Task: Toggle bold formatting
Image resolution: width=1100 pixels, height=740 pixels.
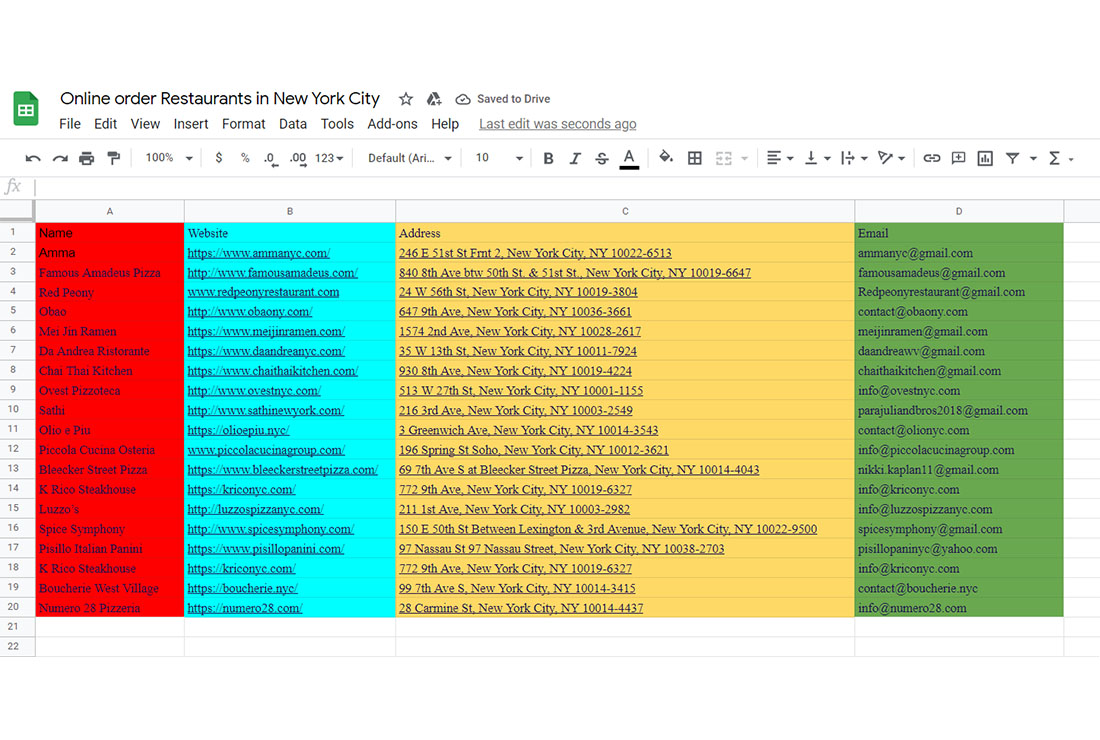Action: pos(549,159)
